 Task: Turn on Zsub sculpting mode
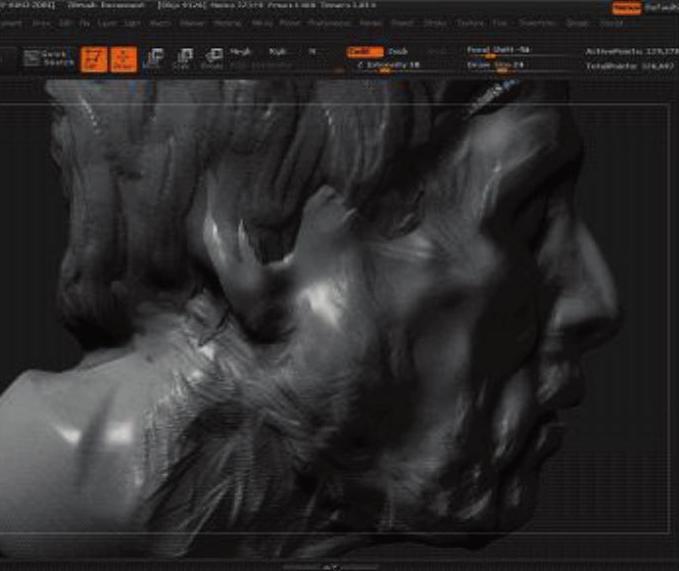point(398,50)
